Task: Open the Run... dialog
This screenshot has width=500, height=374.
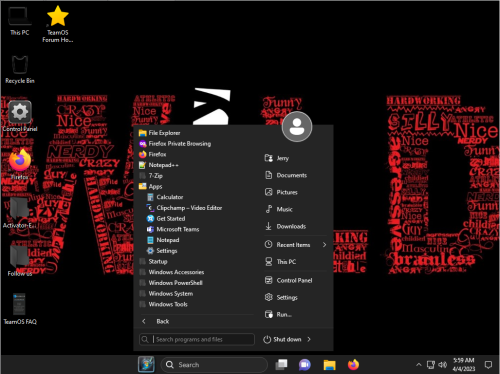Action: click(x=278, y=314)
